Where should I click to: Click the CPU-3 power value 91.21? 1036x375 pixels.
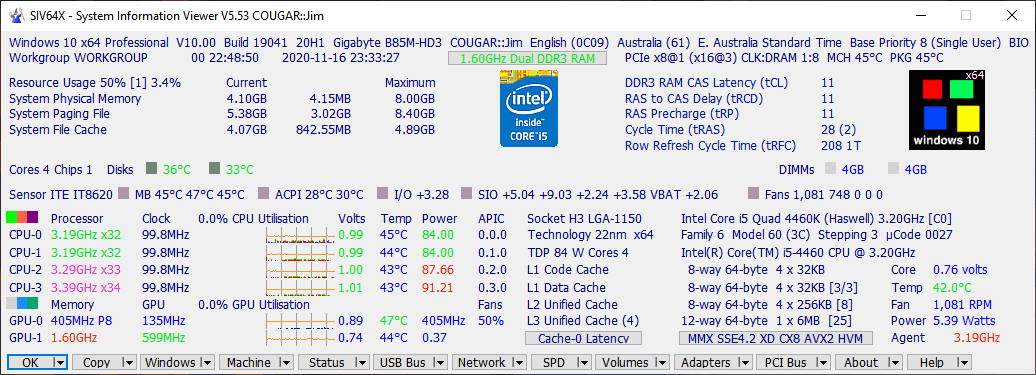tap(437, 287)
